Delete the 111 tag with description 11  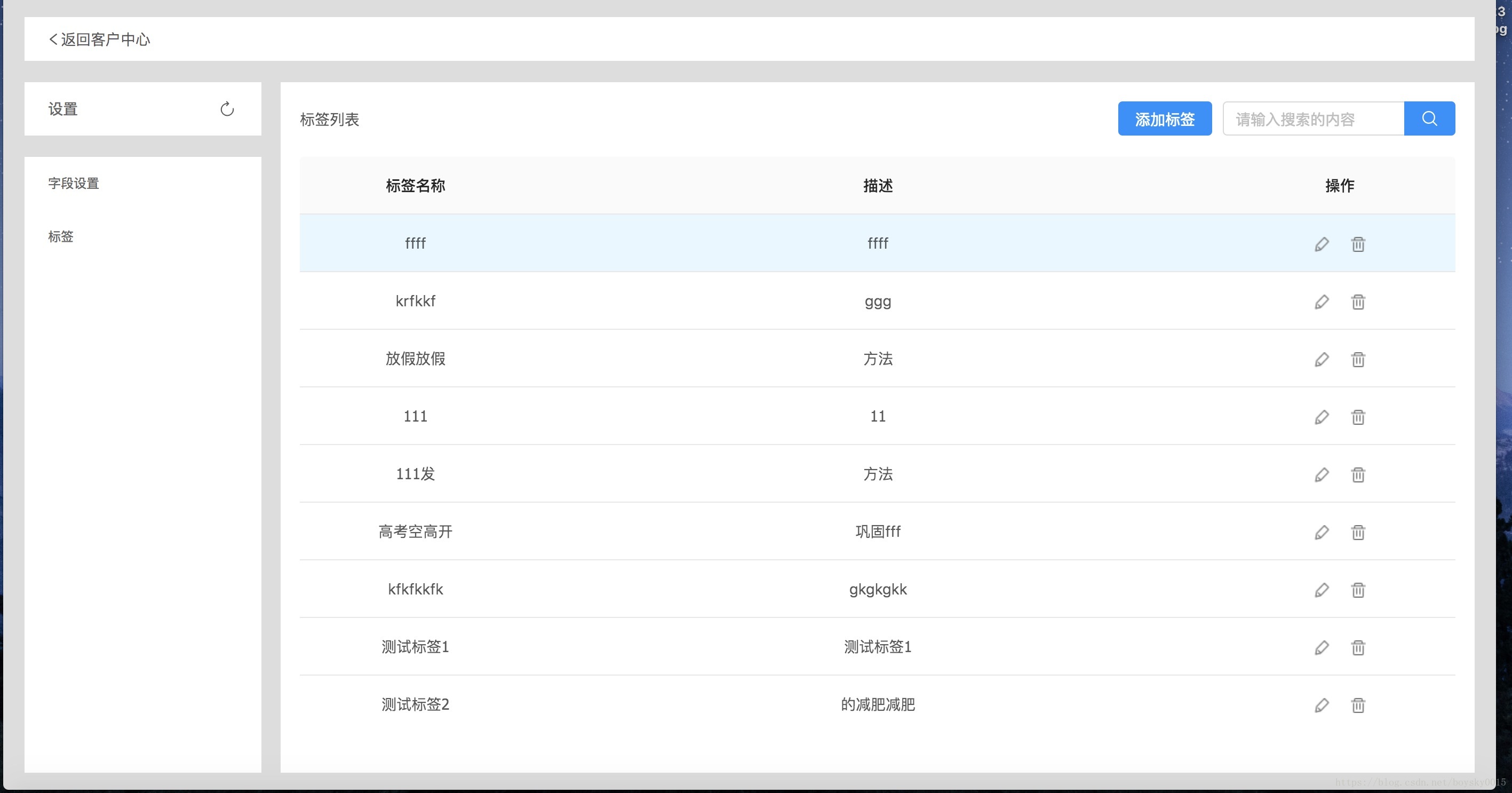[x=1358, y=417]
